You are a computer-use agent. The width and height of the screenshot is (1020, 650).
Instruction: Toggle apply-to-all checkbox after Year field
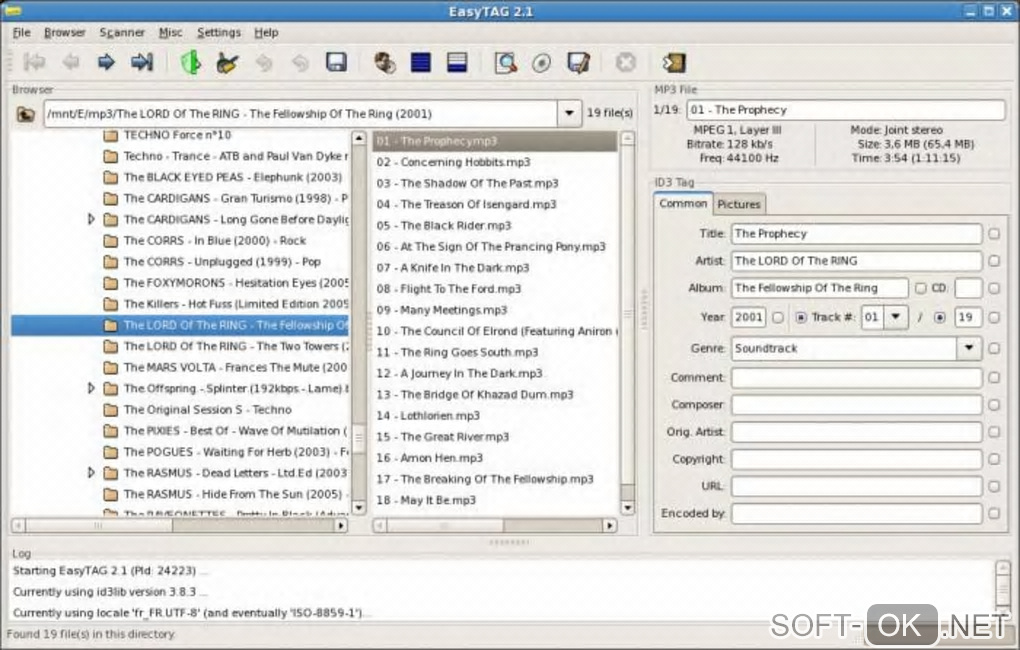pyautogui.click(x=778, y=318)
